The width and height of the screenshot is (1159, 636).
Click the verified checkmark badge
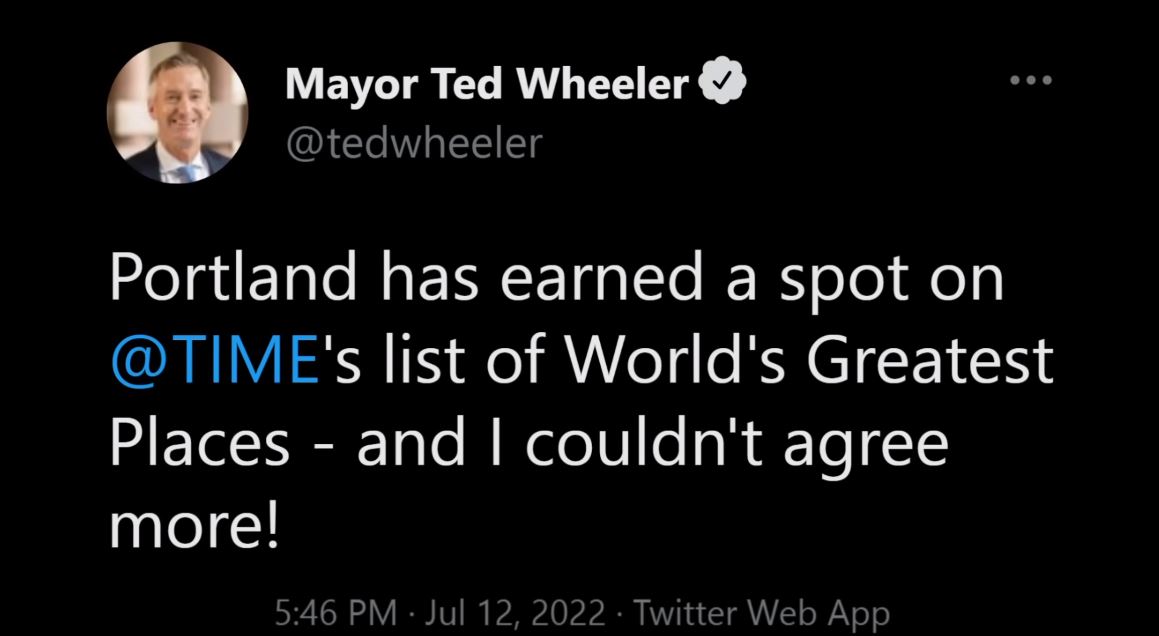coord(722,84)
